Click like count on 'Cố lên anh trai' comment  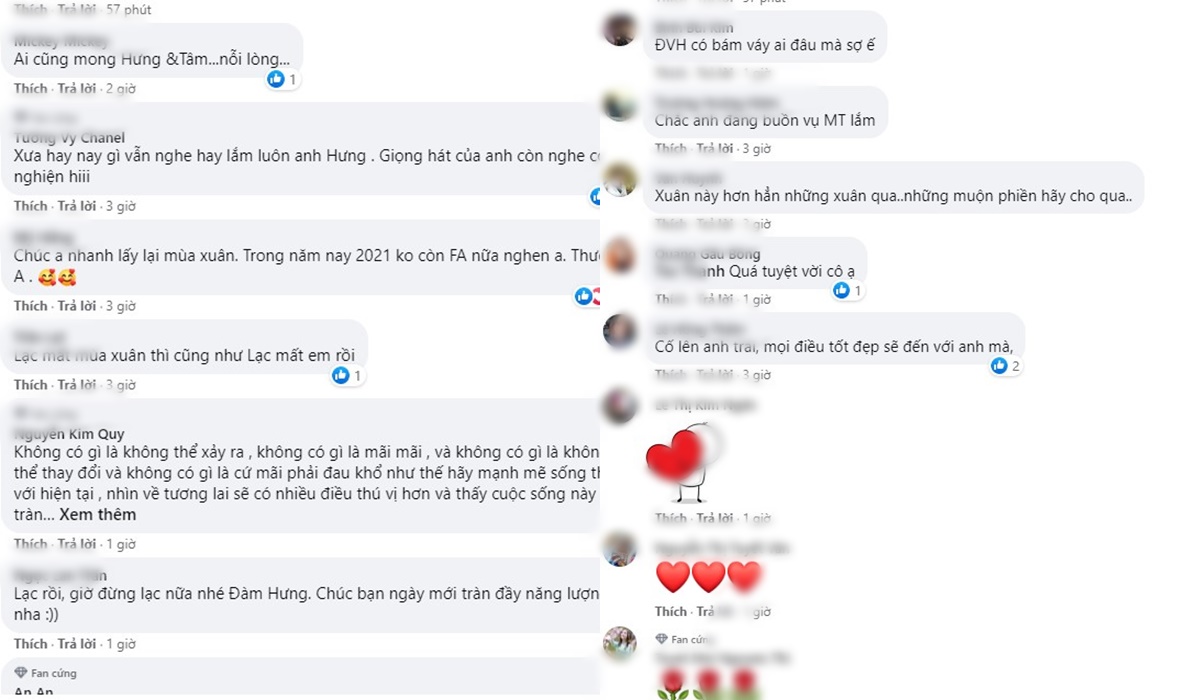pos(1015,366)
